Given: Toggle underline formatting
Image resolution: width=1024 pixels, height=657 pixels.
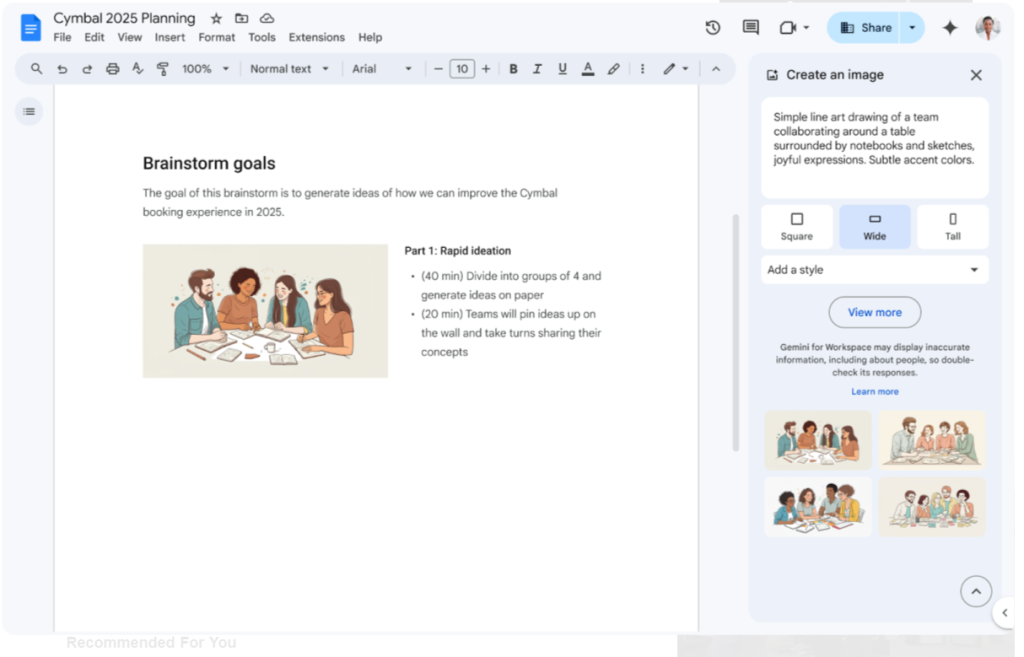Looking at the screenshot, I should (x=562, y=68).
